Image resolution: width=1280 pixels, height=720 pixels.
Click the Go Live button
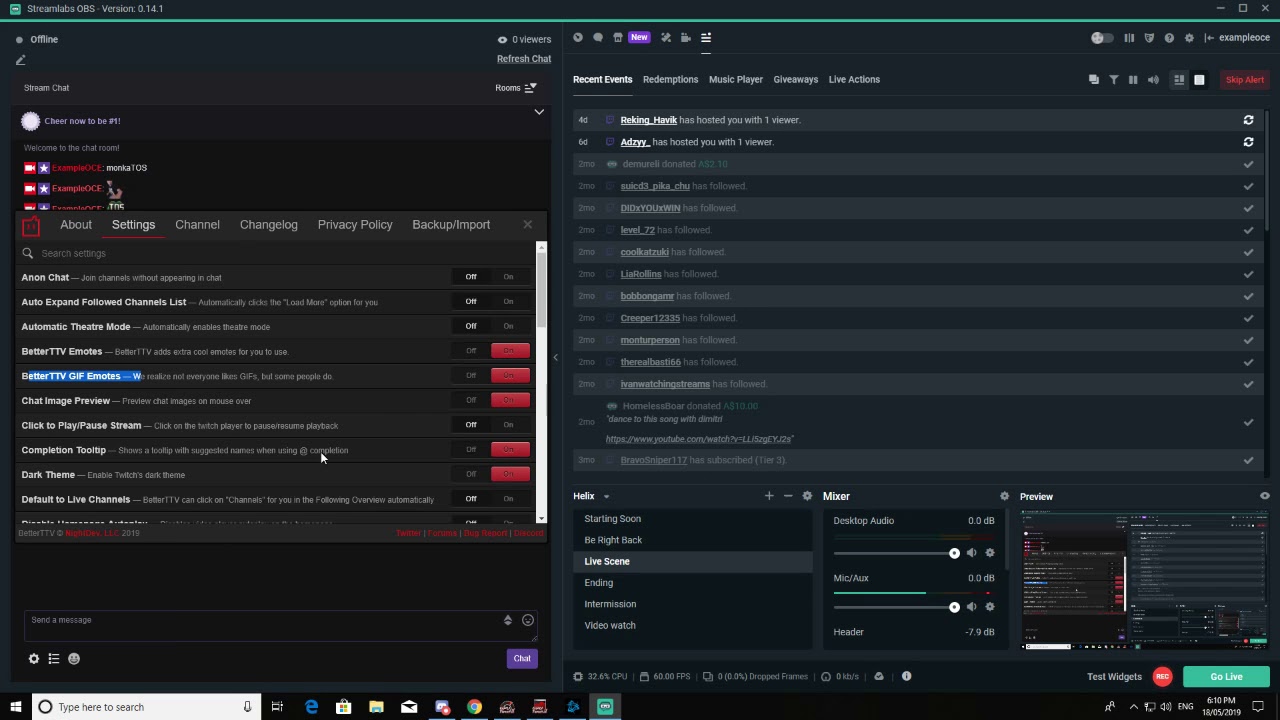1226,677
